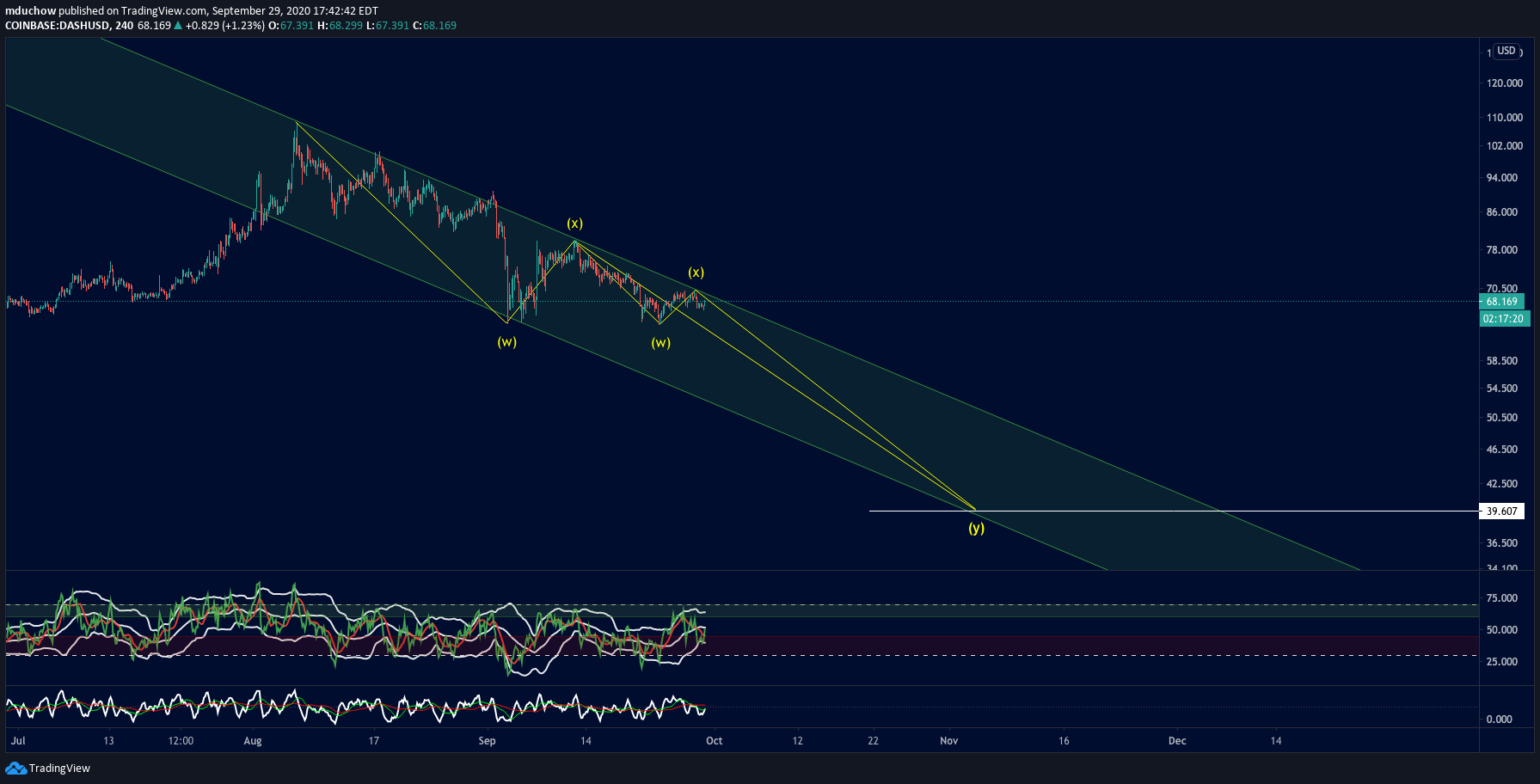Click the 110.000 price axis label

pyautogui.click(x=1505, y=118)
